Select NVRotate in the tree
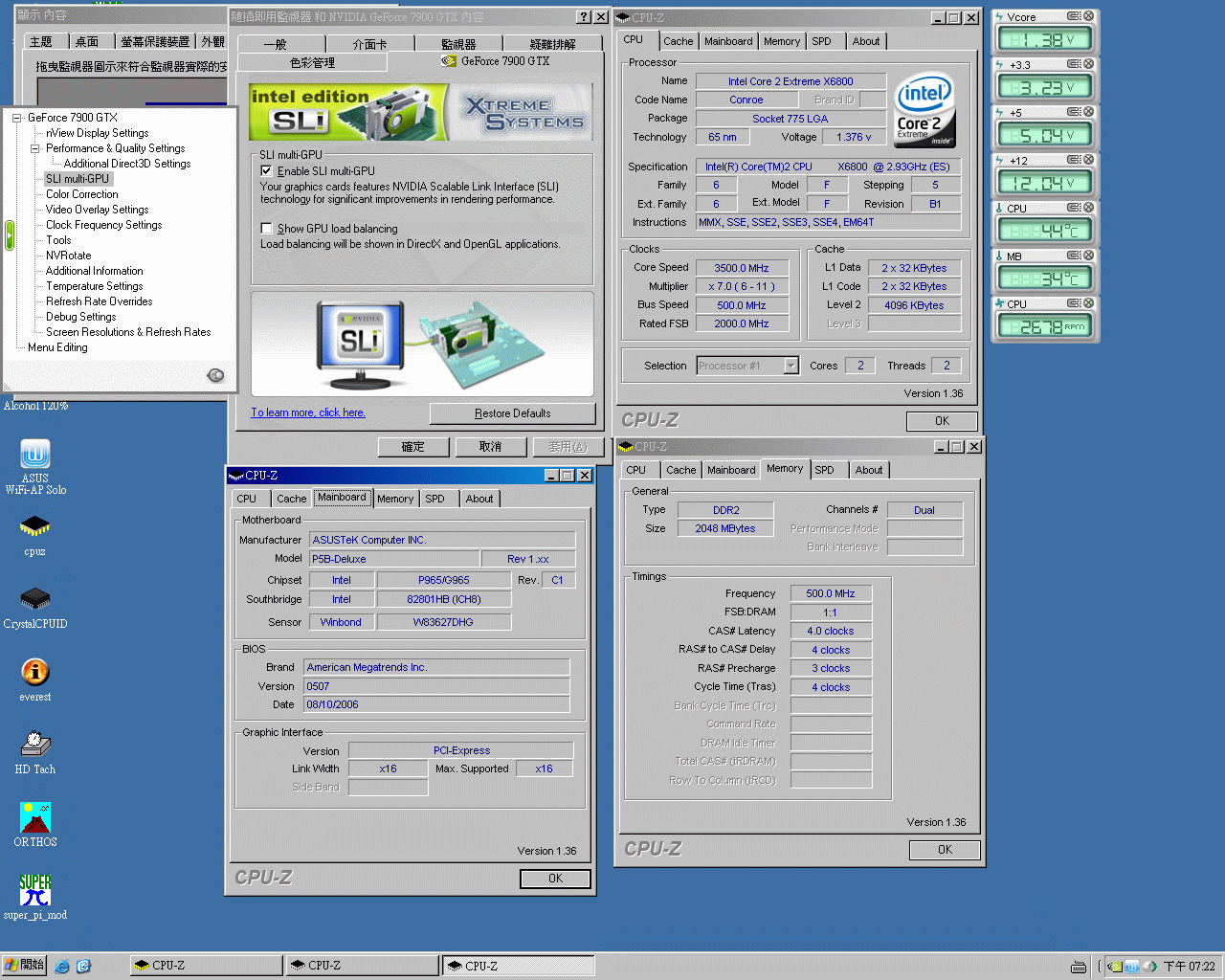The height and width of the screenshot is (980, 1225). tap(68, 256)
